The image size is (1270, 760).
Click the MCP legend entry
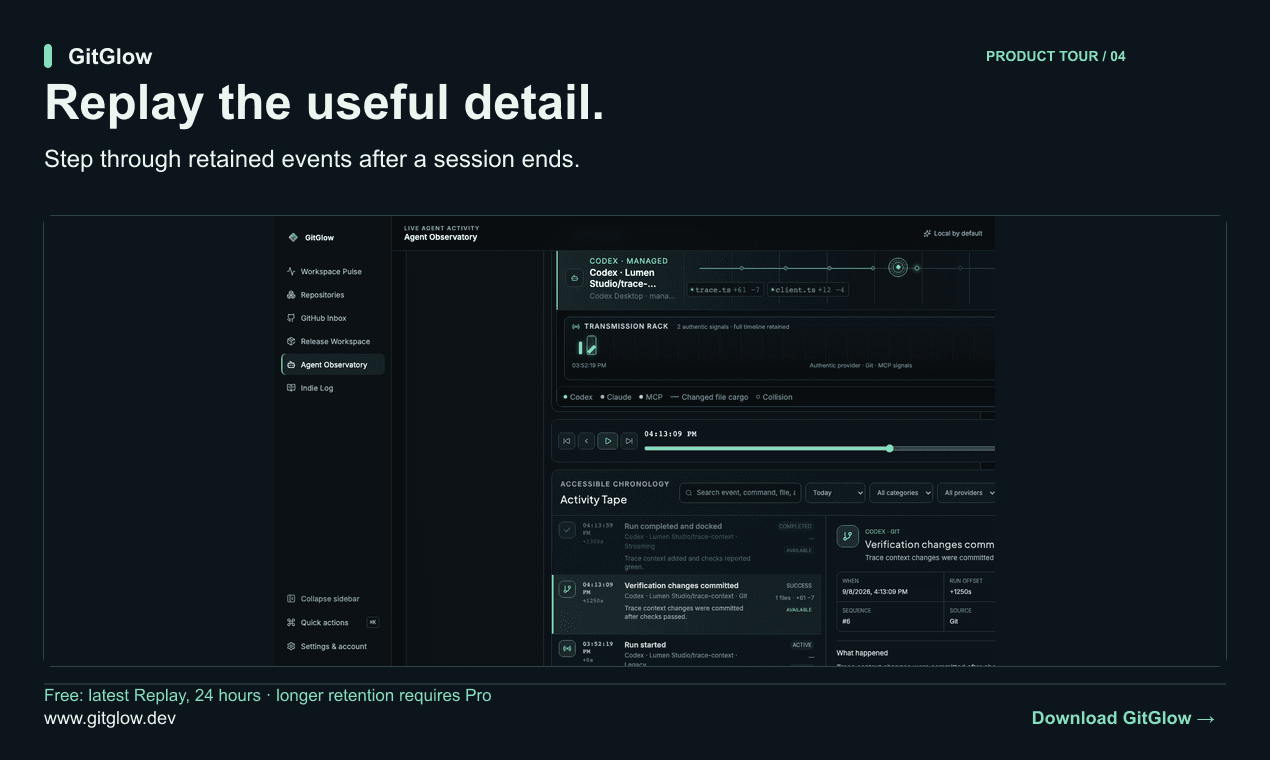[x=651, y=397]
